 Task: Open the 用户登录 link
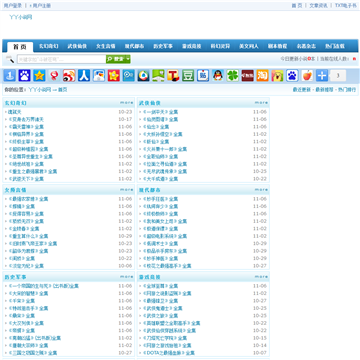click(13, 6)
